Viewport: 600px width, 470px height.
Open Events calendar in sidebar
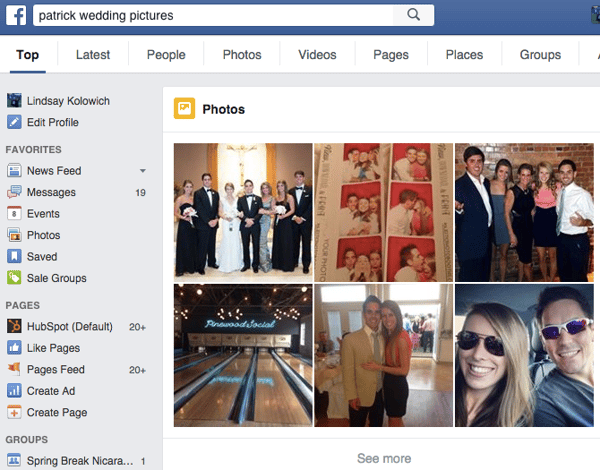pos(43,214)
